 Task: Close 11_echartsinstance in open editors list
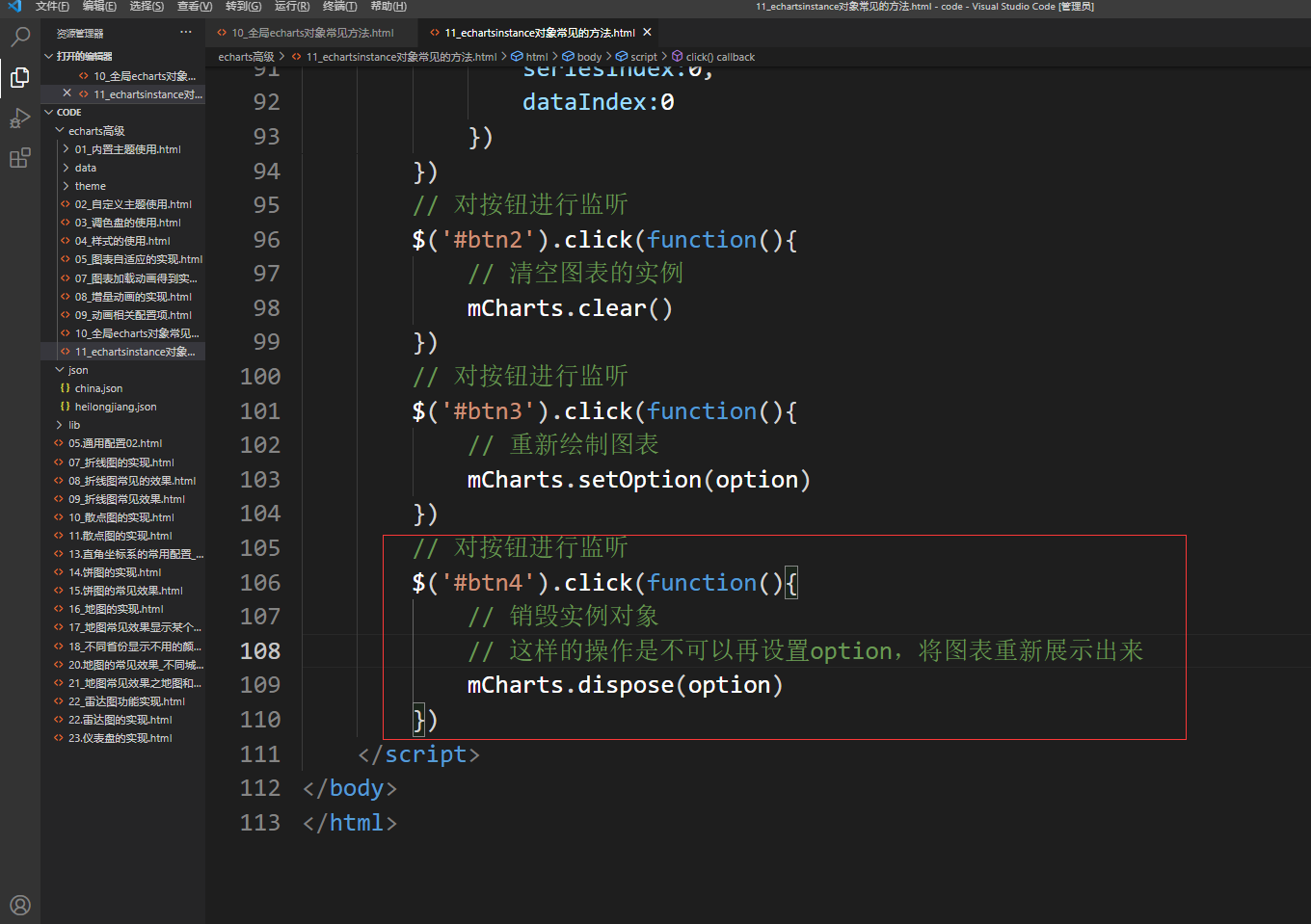(67, 93)
